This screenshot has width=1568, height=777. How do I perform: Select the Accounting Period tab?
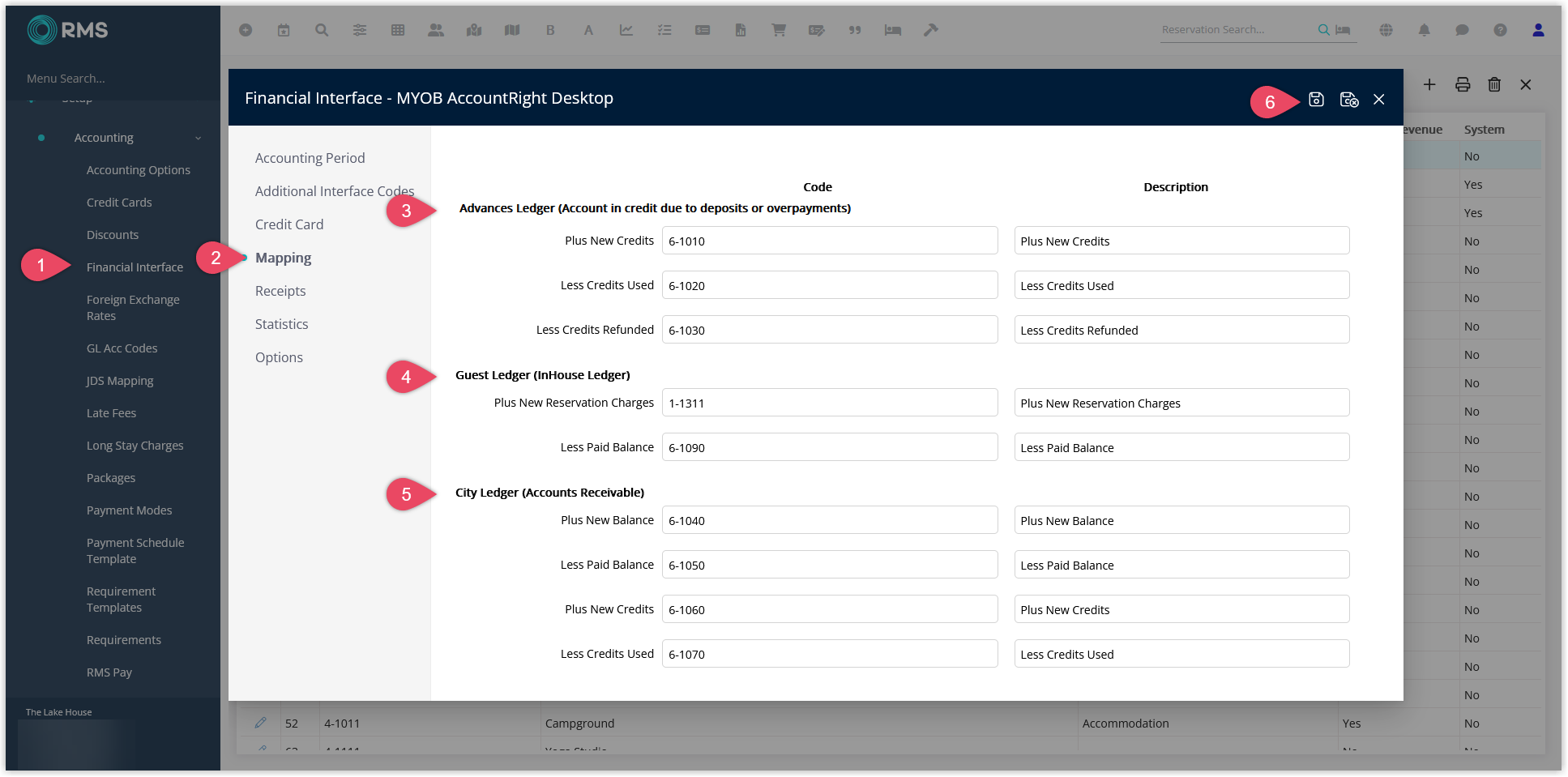coord(310,158)
